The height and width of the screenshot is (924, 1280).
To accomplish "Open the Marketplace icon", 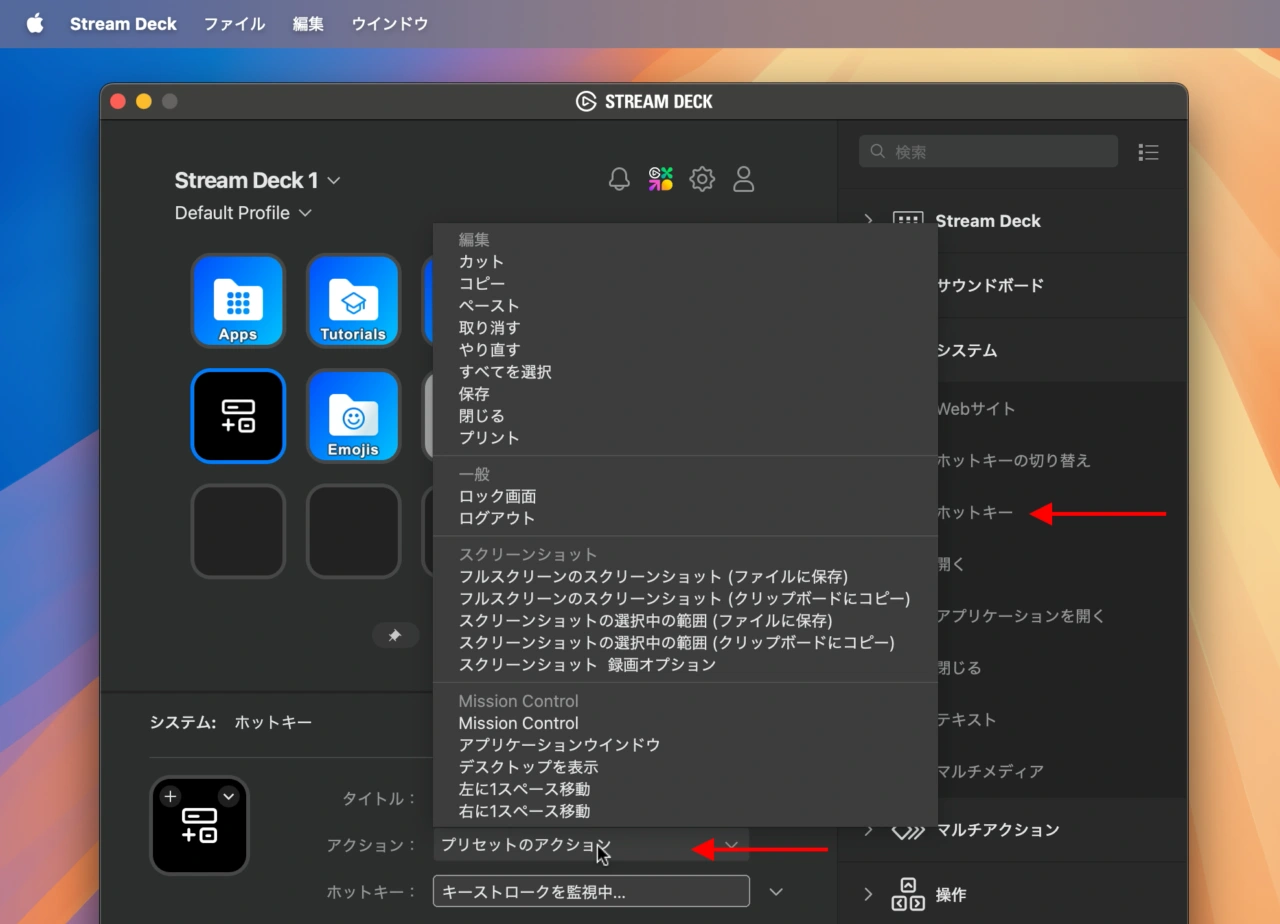I will point(660,178).
